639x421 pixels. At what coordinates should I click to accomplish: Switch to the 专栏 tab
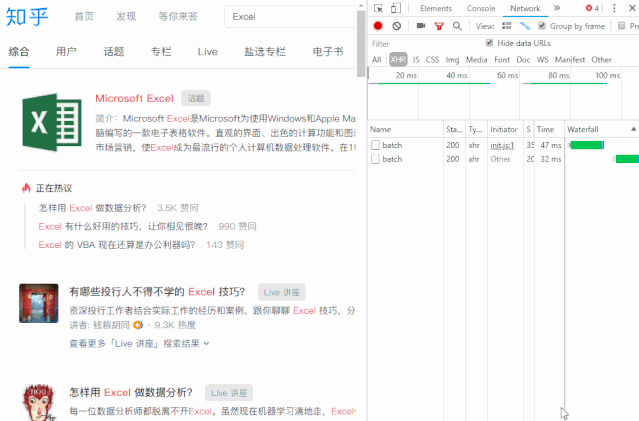[161, 52]
